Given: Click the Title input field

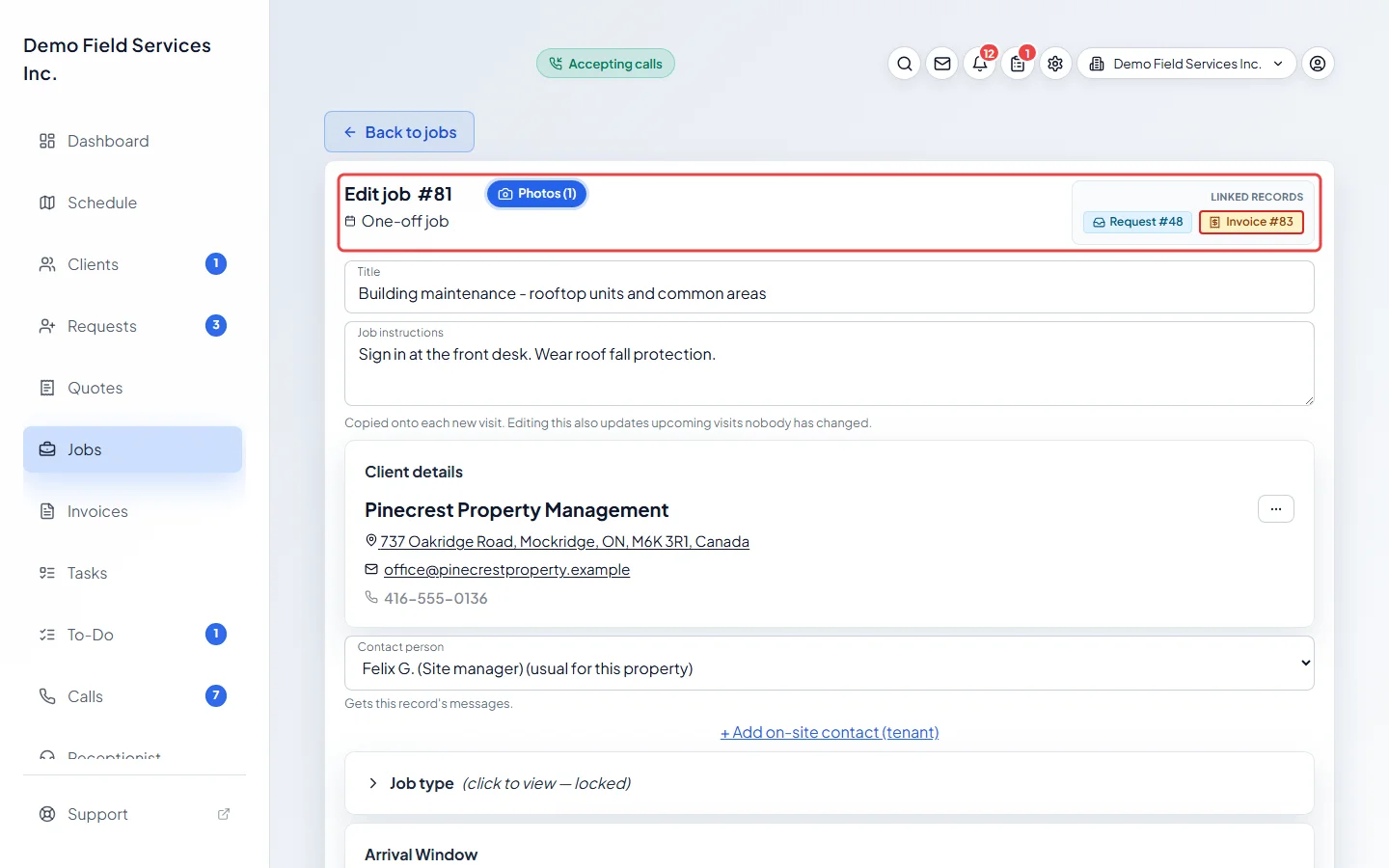Looking at the screenshot, I should pyautogui.click(x=830, y=287).
